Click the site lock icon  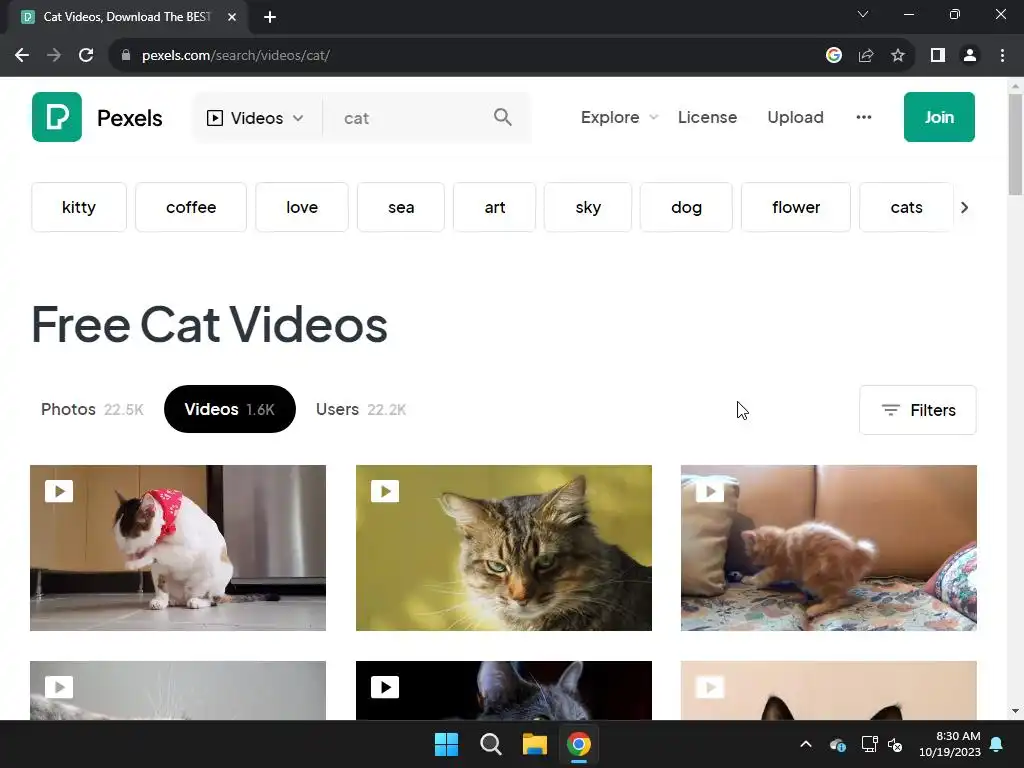126,56
